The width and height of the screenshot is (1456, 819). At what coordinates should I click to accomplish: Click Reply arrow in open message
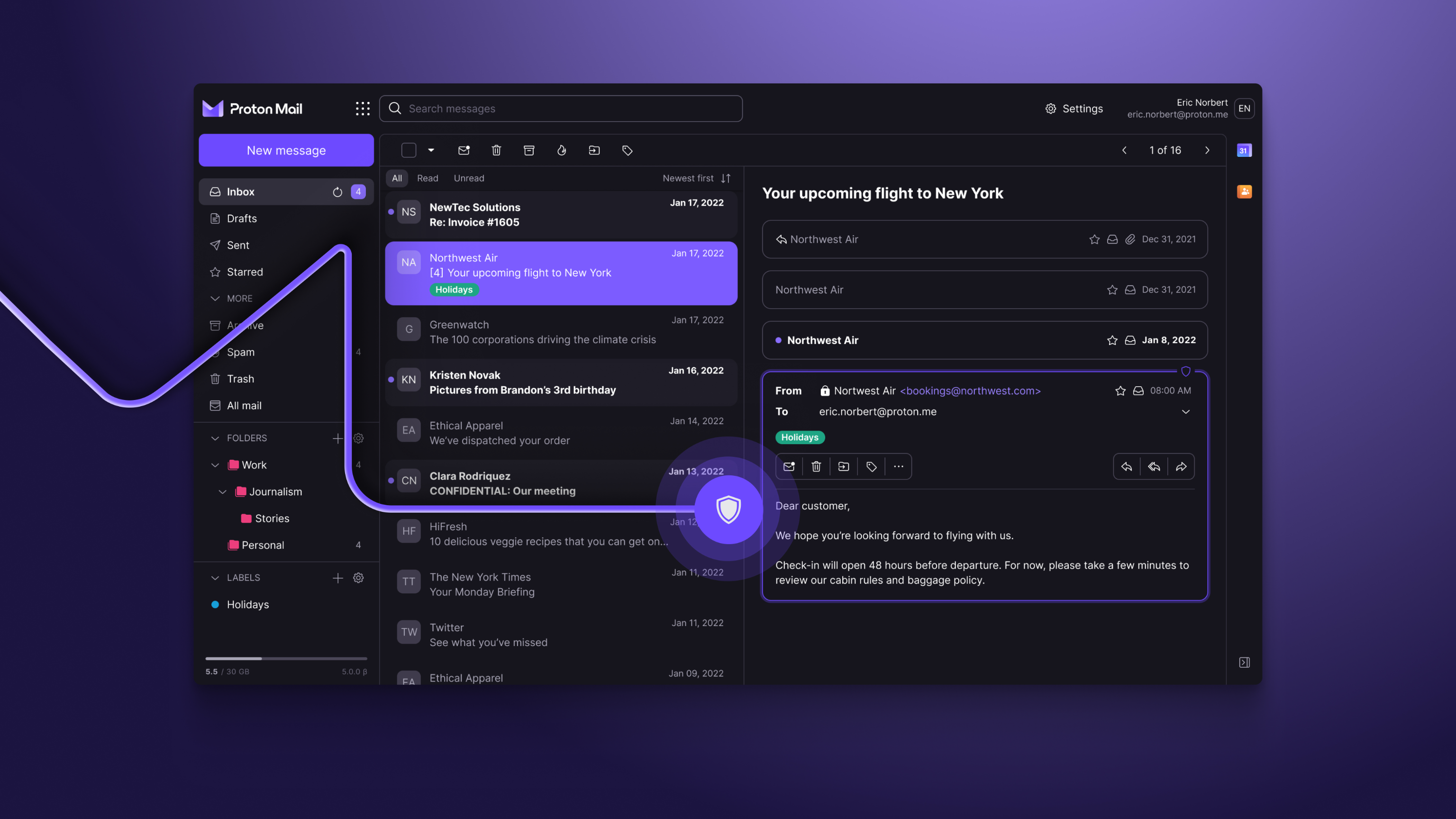tap(1127, 466)
